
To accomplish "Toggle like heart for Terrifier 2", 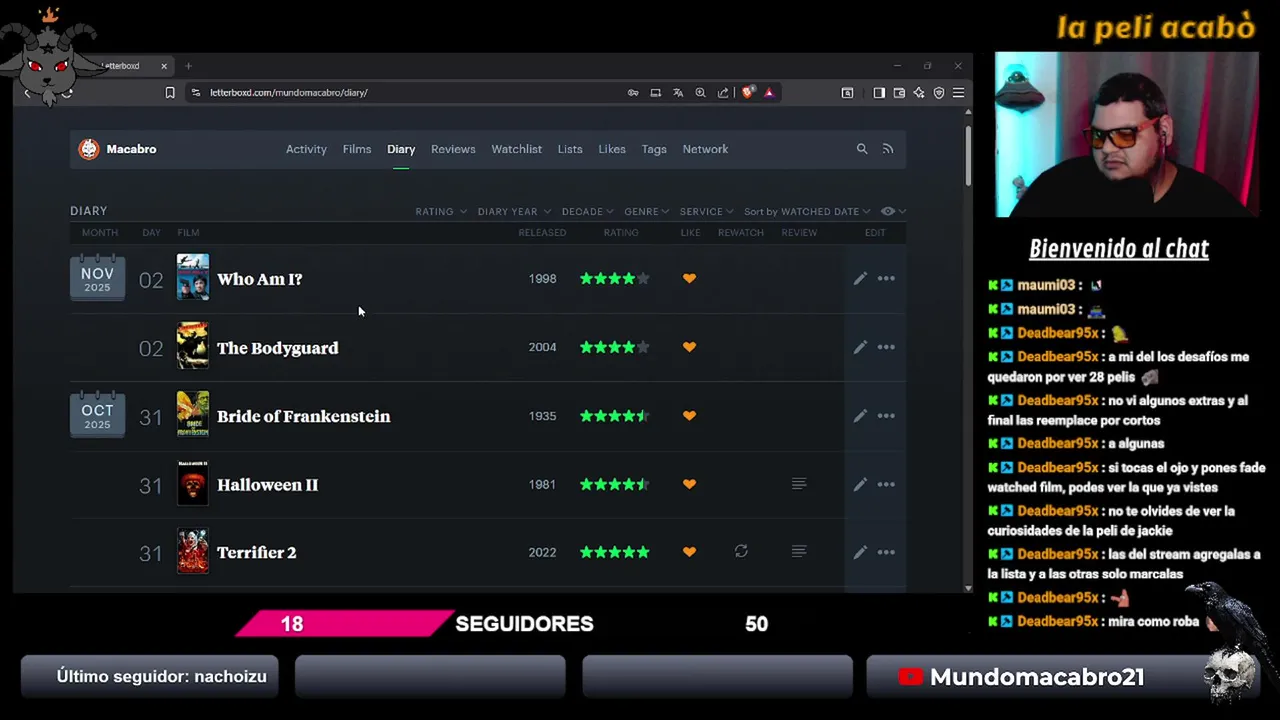I will [x=689, y=552].
